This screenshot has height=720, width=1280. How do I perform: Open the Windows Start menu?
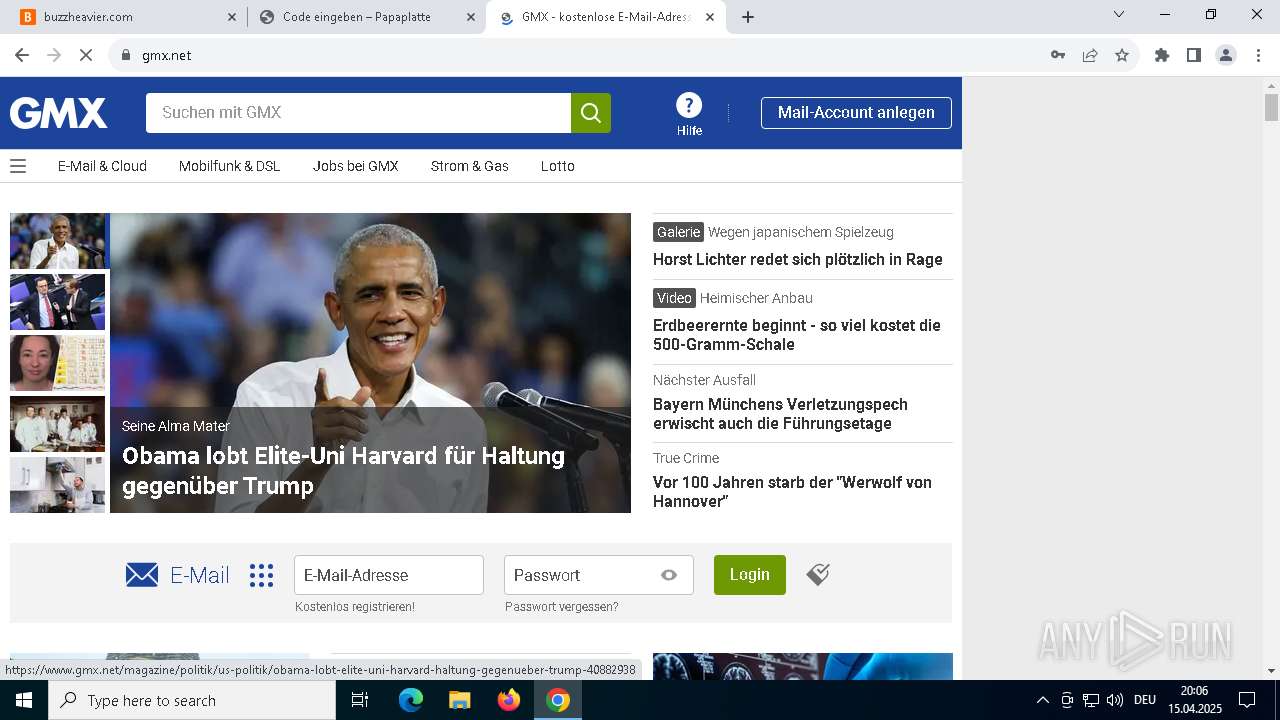24,700
